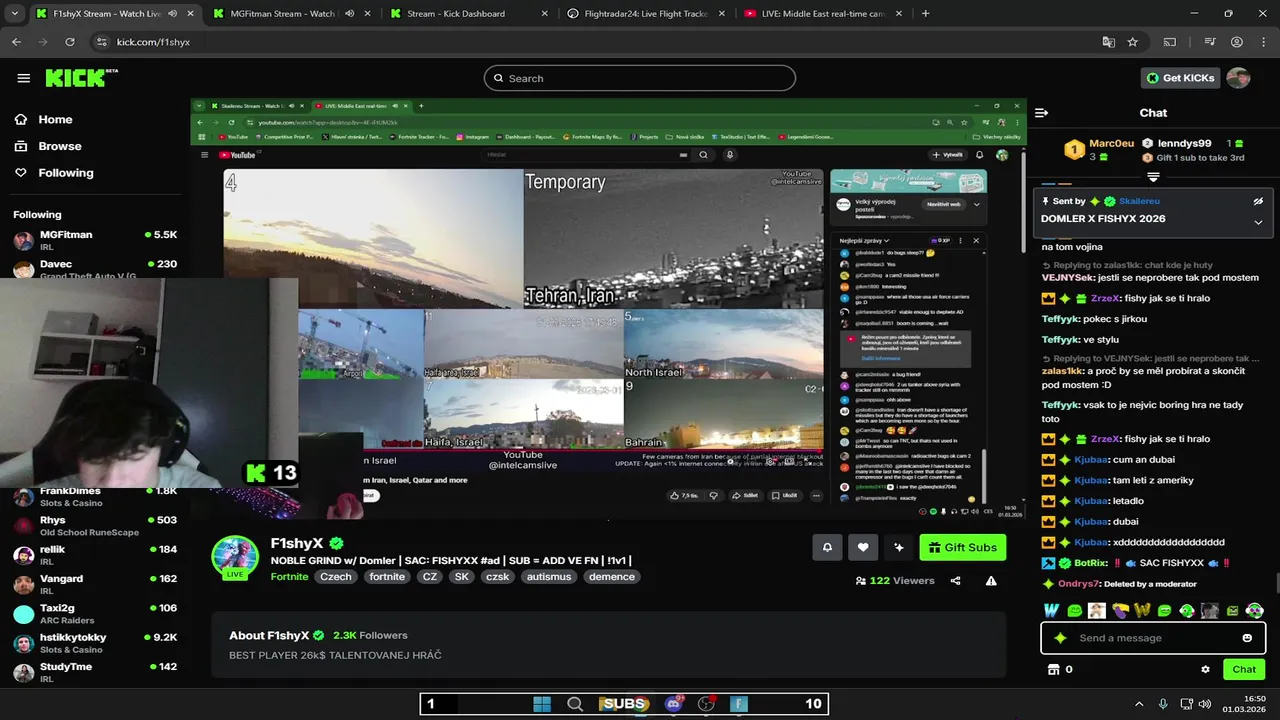1280x720 pixels.
Task: Insert the blue W emote
Action: (1052, 610)
